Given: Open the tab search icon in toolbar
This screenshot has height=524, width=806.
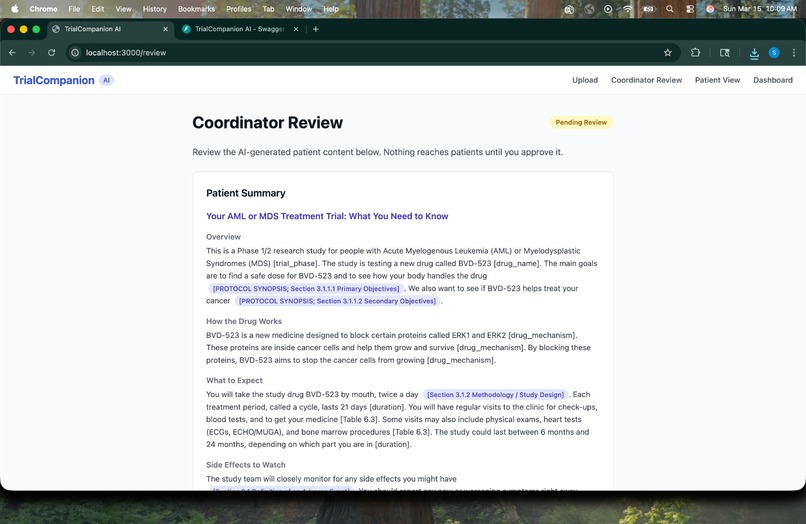Looking at the screenshot, I should pos(725,52).
